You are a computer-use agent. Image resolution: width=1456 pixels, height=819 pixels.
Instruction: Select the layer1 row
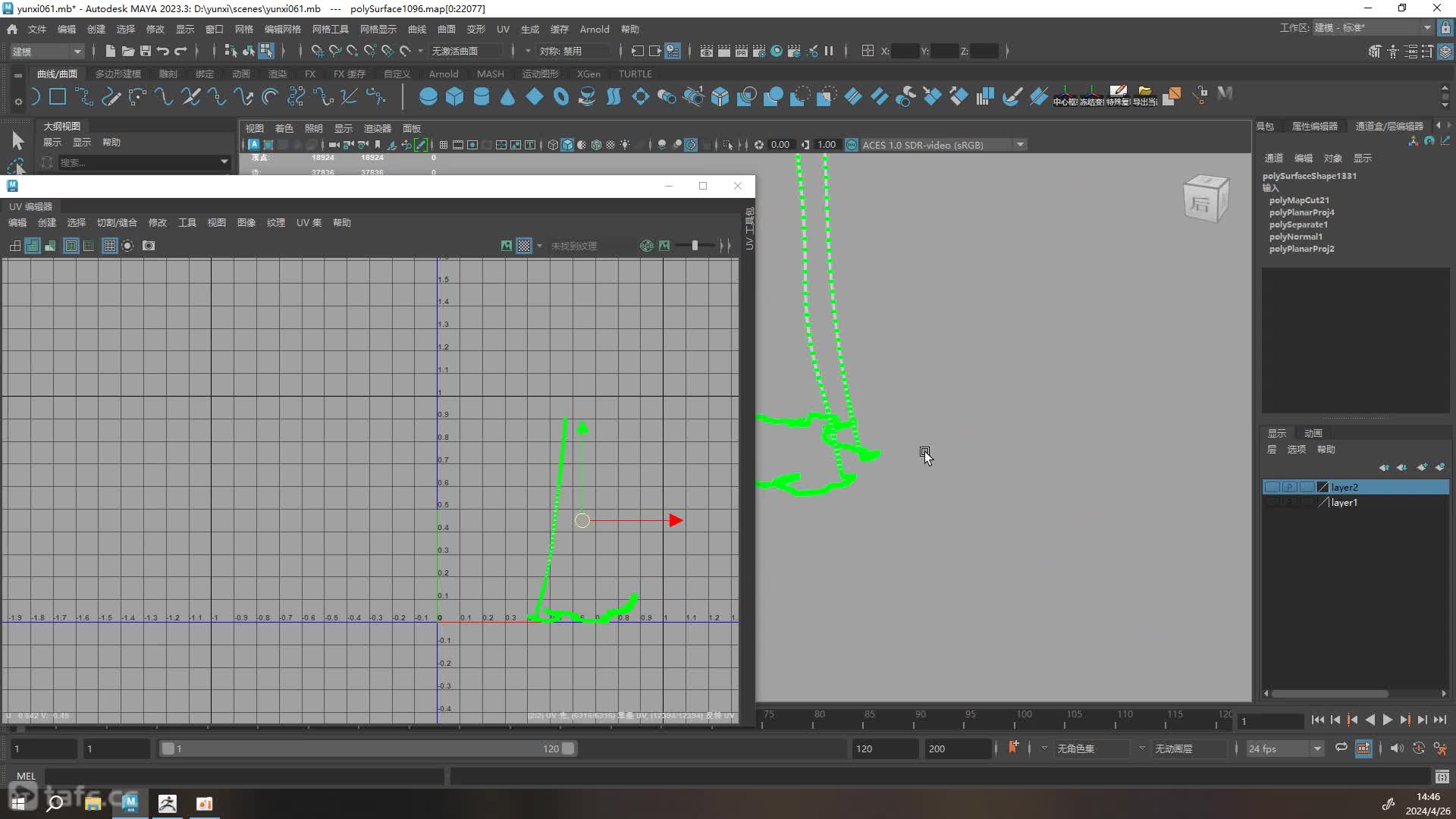tap(1355, 502)
